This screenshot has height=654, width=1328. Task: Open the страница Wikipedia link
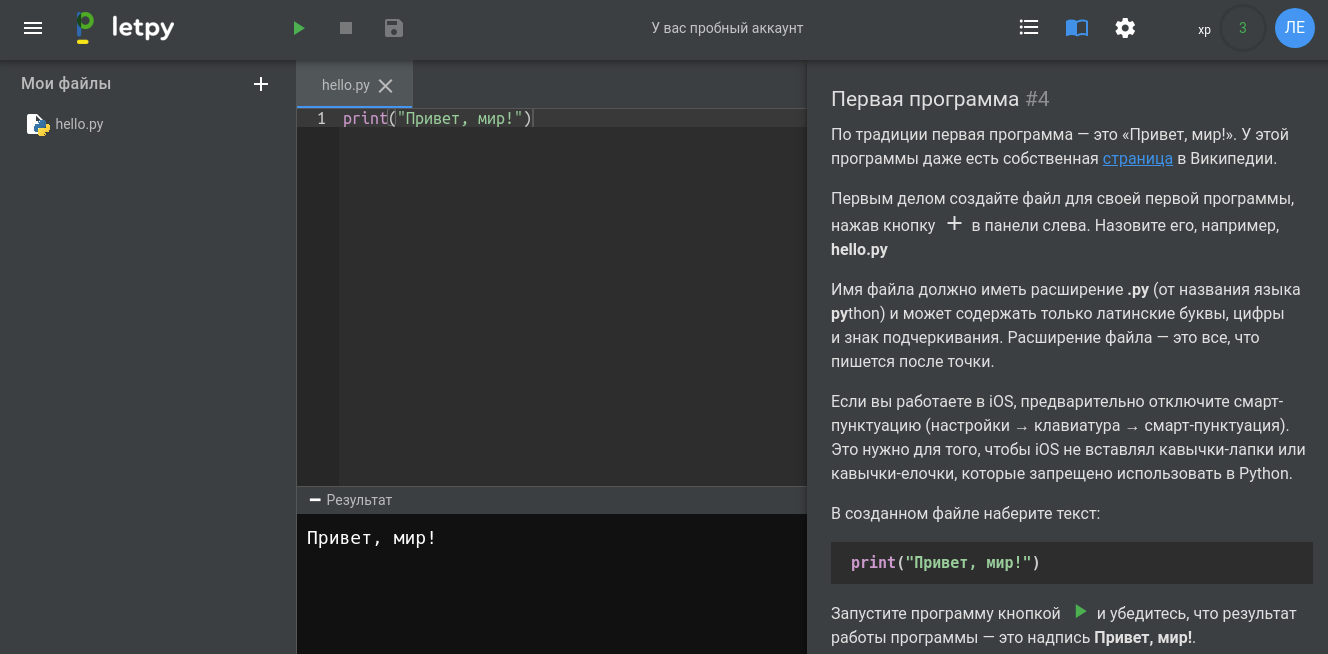click(1138, 158)
